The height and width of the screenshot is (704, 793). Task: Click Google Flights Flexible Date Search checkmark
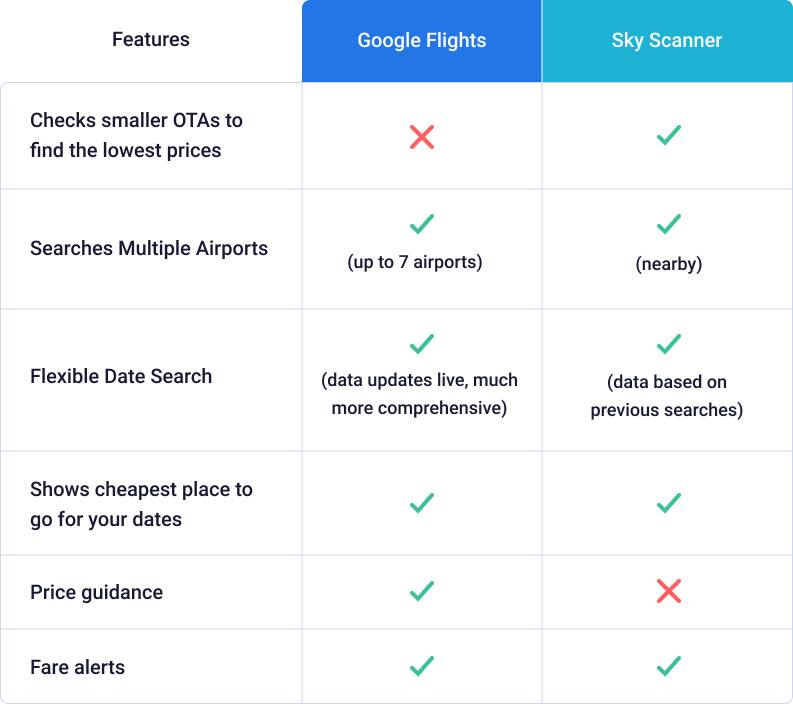tap(422, 344)
